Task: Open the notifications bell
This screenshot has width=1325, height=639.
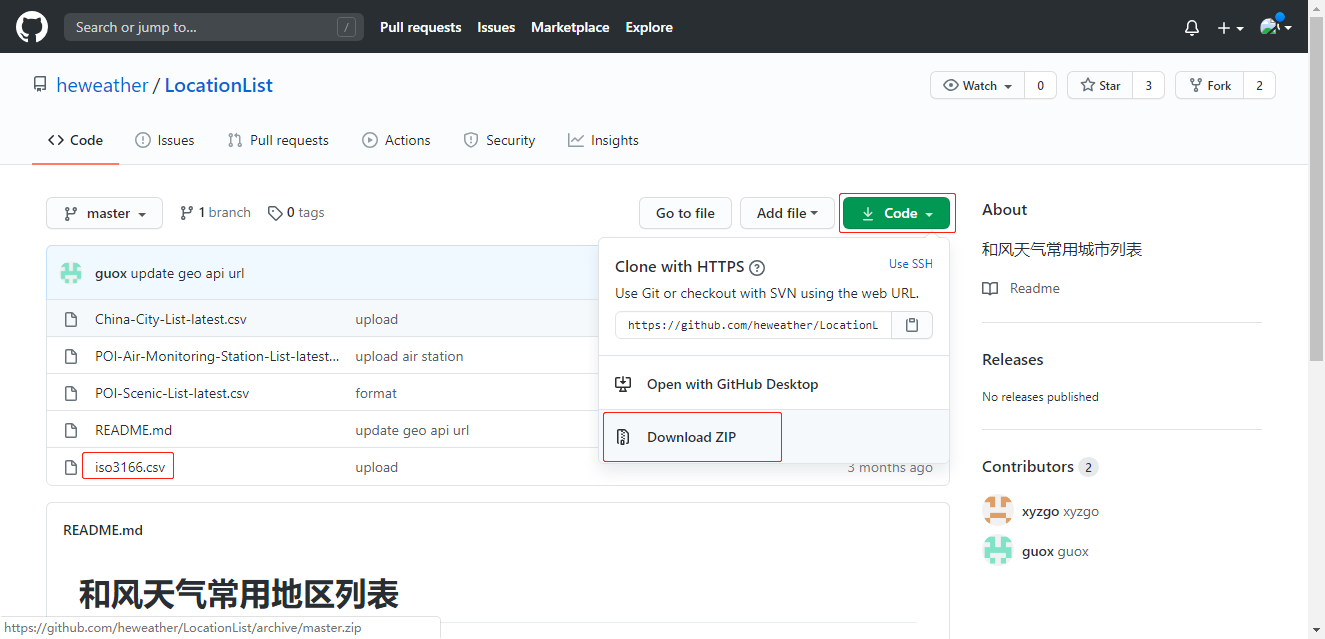Action: (1191, 28)
